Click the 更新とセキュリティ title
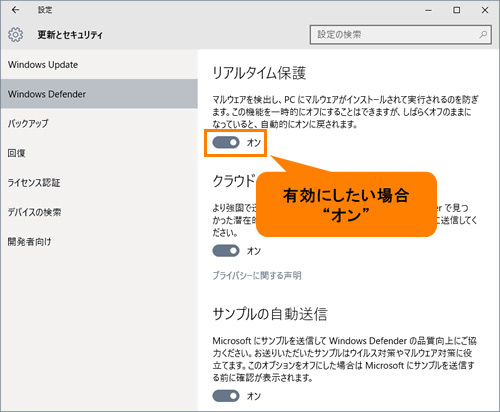The width and height of the screenshot is (500, 412). [70, 35]
